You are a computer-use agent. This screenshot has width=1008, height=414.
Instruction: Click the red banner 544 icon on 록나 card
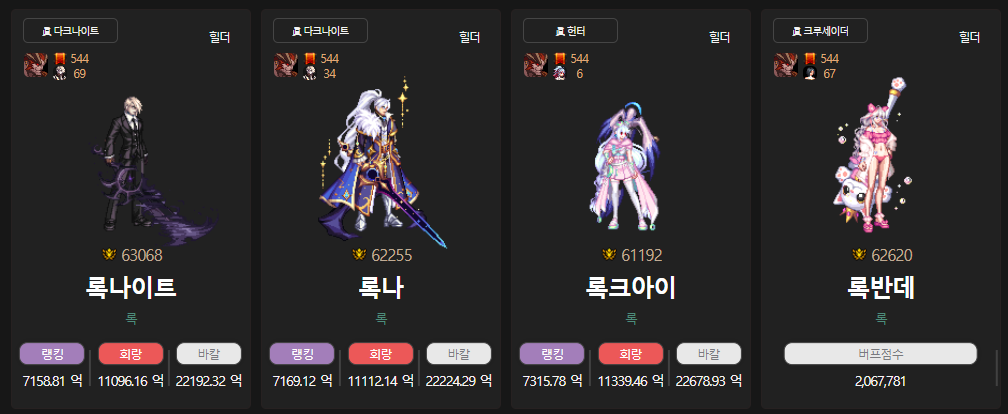[x=310, y=58]
